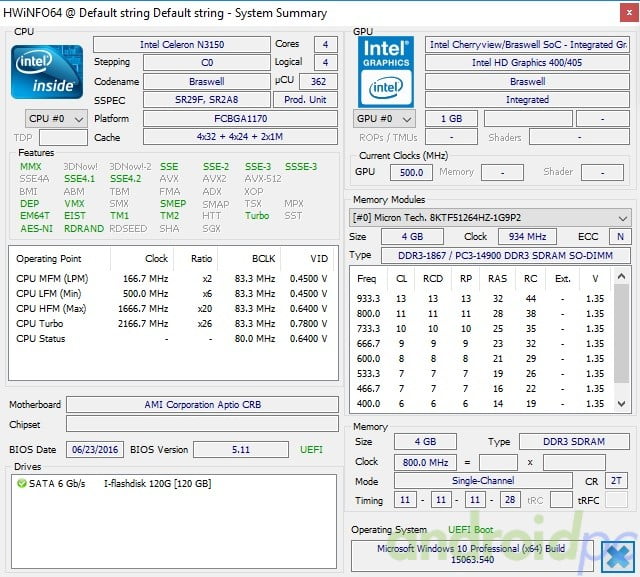Click the Prod. Unit field

tap(305, 100)
